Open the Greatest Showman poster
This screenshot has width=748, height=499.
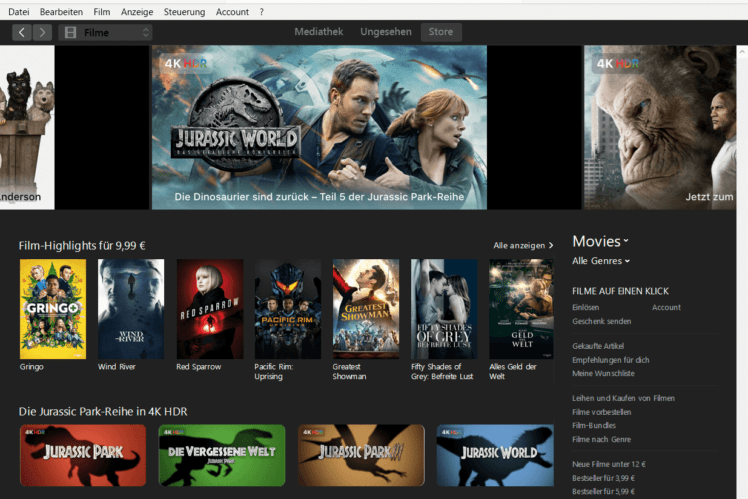click(366, 309)
